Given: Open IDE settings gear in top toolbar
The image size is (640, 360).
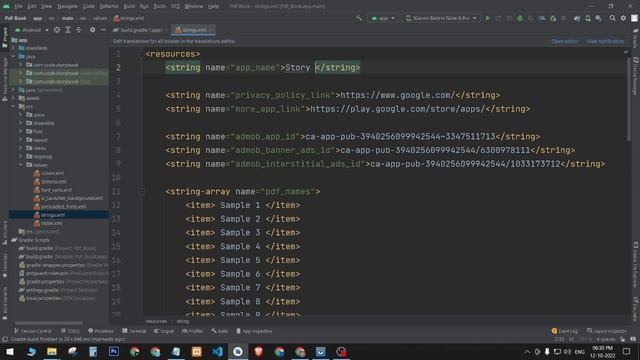Looking at the screenshot, I should 623,18.
